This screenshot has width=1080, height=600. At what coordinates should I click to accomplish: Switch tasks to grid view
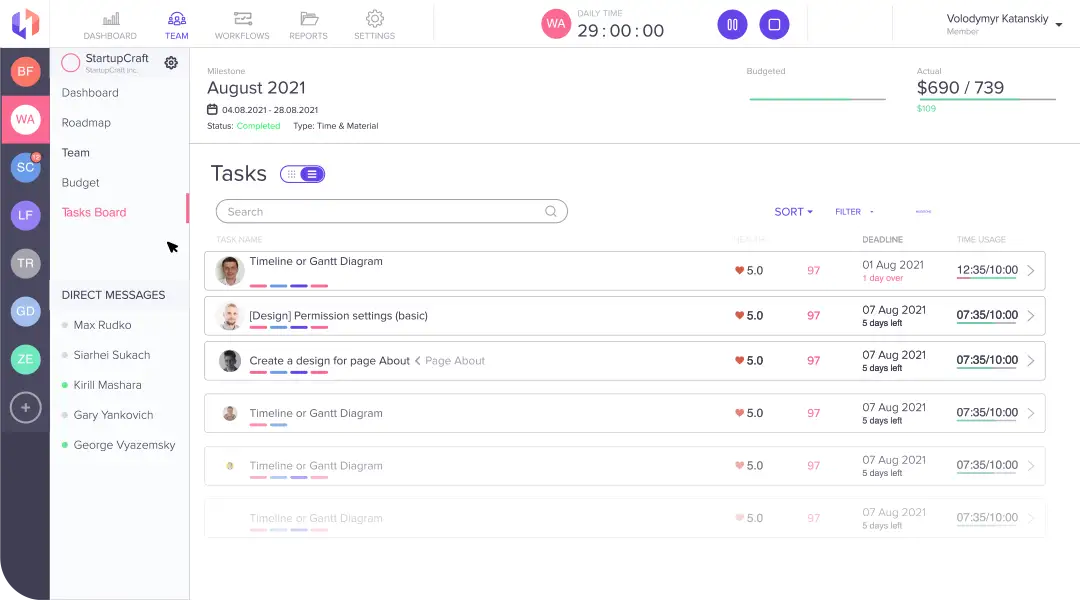pyautogui.click(x=291, y=174)
